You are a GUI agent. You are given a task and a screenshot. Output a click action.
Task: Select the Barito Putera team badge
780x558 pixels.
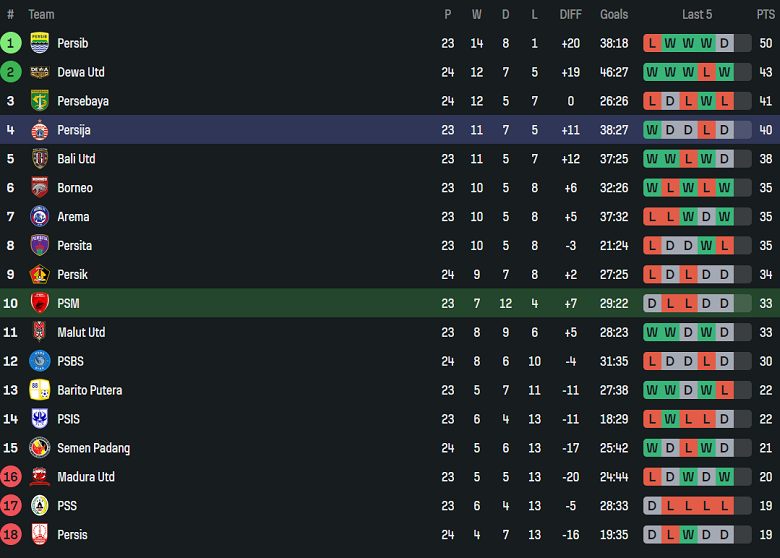[40, 390]
